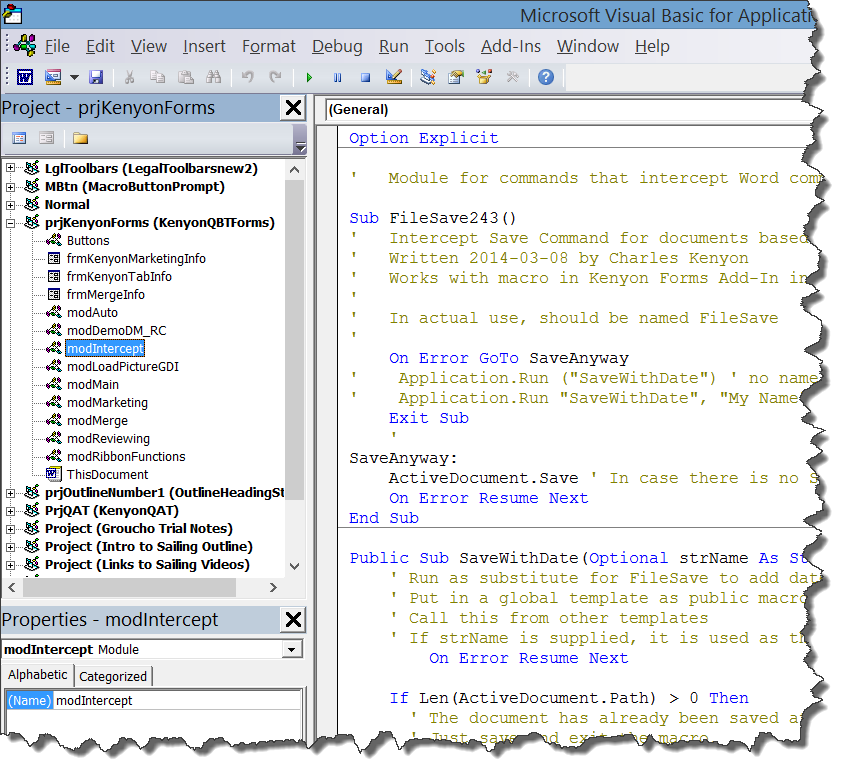Click the View Object icon in Project panel

click(x=46, y=138)
